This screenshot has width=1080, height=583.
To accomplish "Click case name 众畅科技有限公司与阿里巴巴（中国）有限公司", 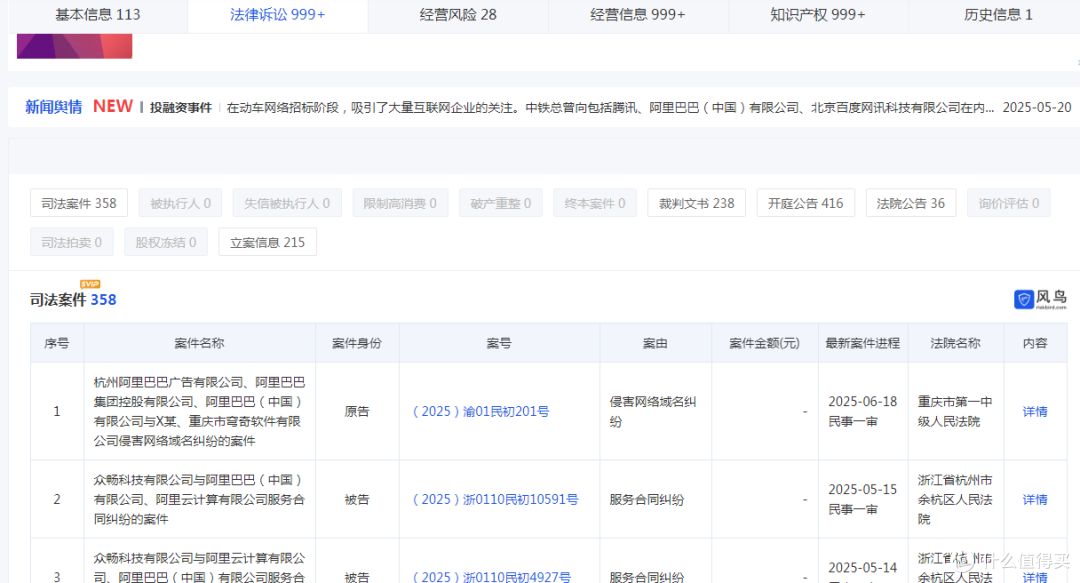I will pyautogui.click(x=199, y=500).
